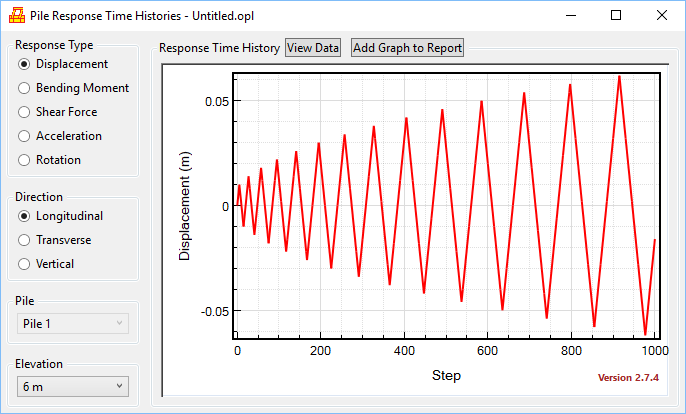Set response type to Rotation
686x414 pixels.
pyautogui.click(x=25, y=160)
